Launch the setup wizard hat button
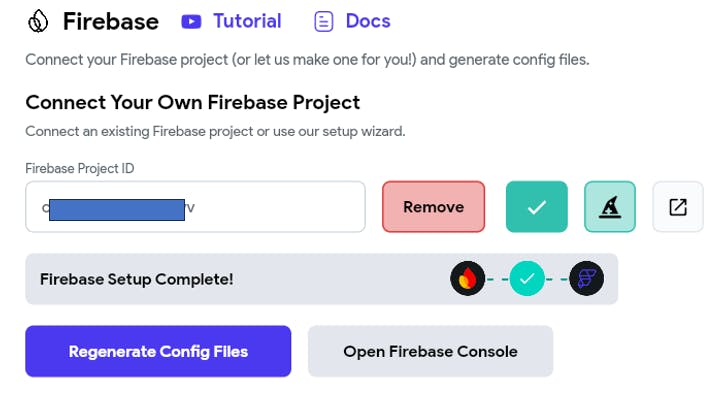Viewport: 704px width, 407px height. [609, 207]
